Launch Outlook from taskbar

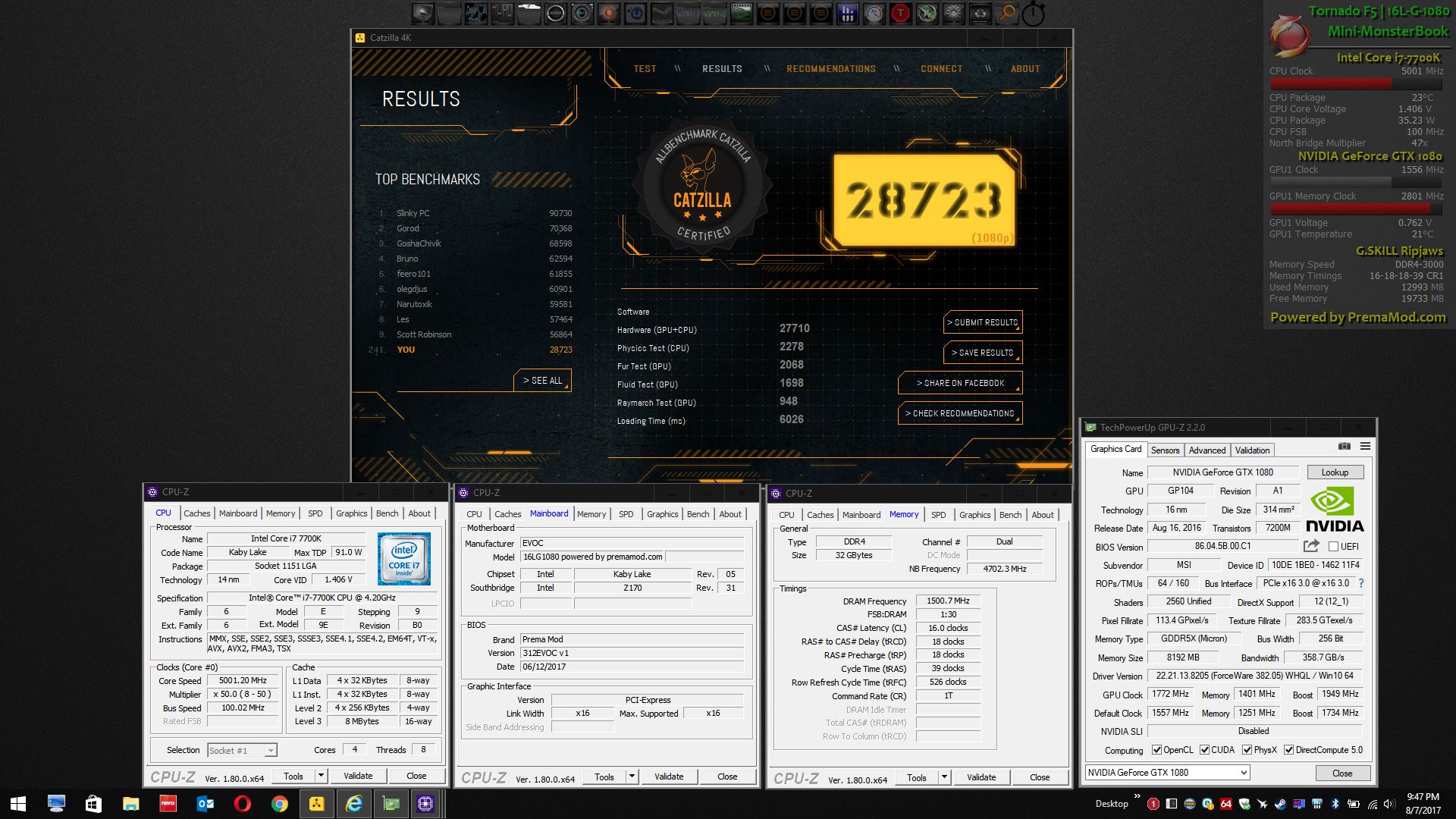(x=205, y=804)
